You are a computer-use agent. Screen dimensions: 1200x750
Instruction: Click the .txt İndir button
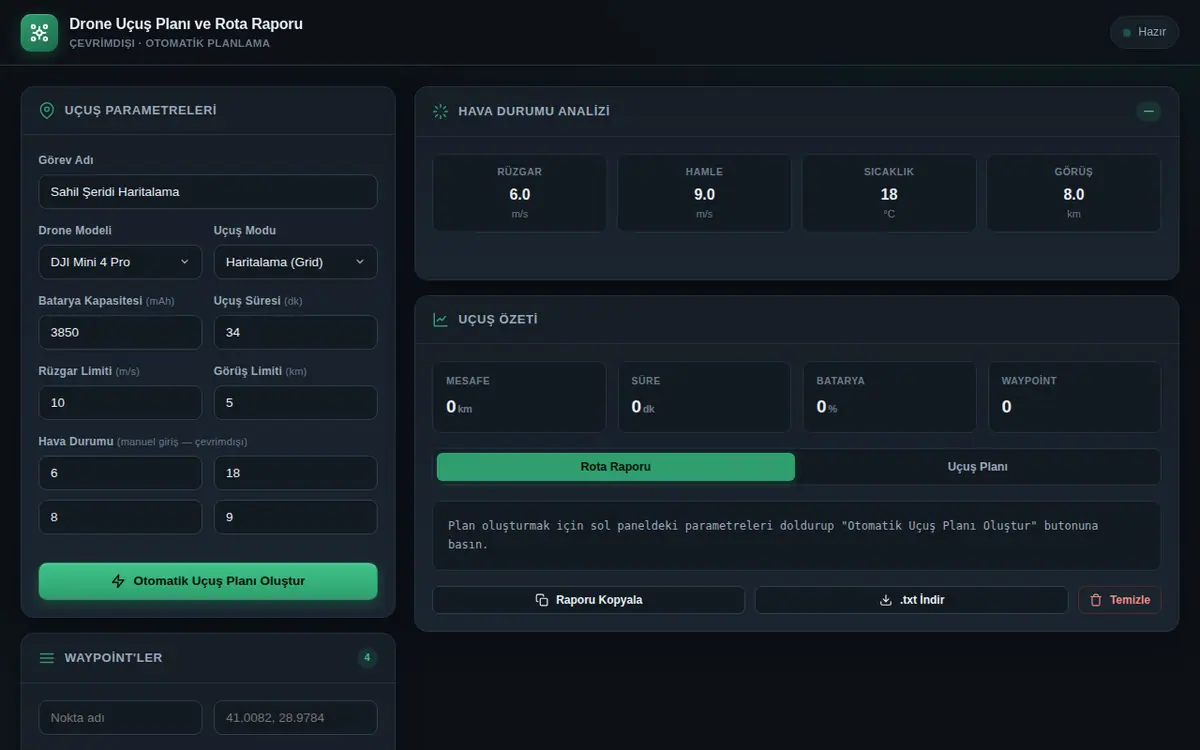911,600
